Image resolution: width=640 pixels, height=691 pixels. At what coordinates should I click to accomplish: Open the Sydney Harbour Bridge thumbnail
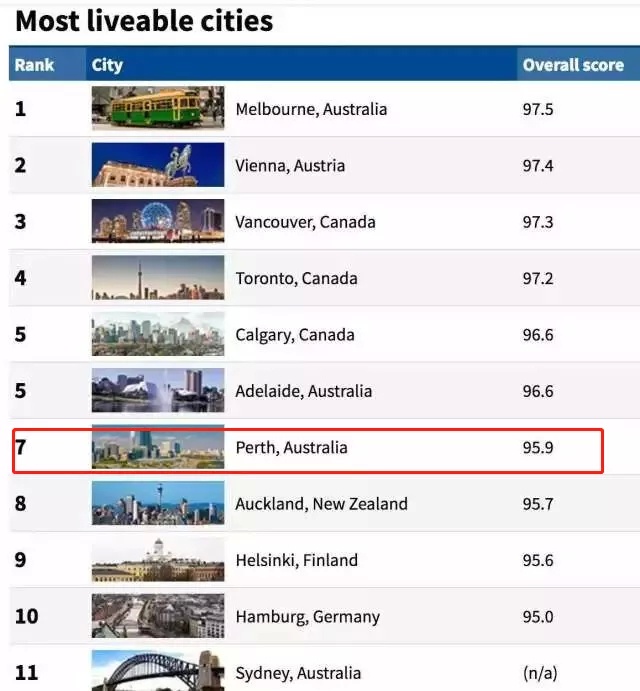(x=158, y=670)
